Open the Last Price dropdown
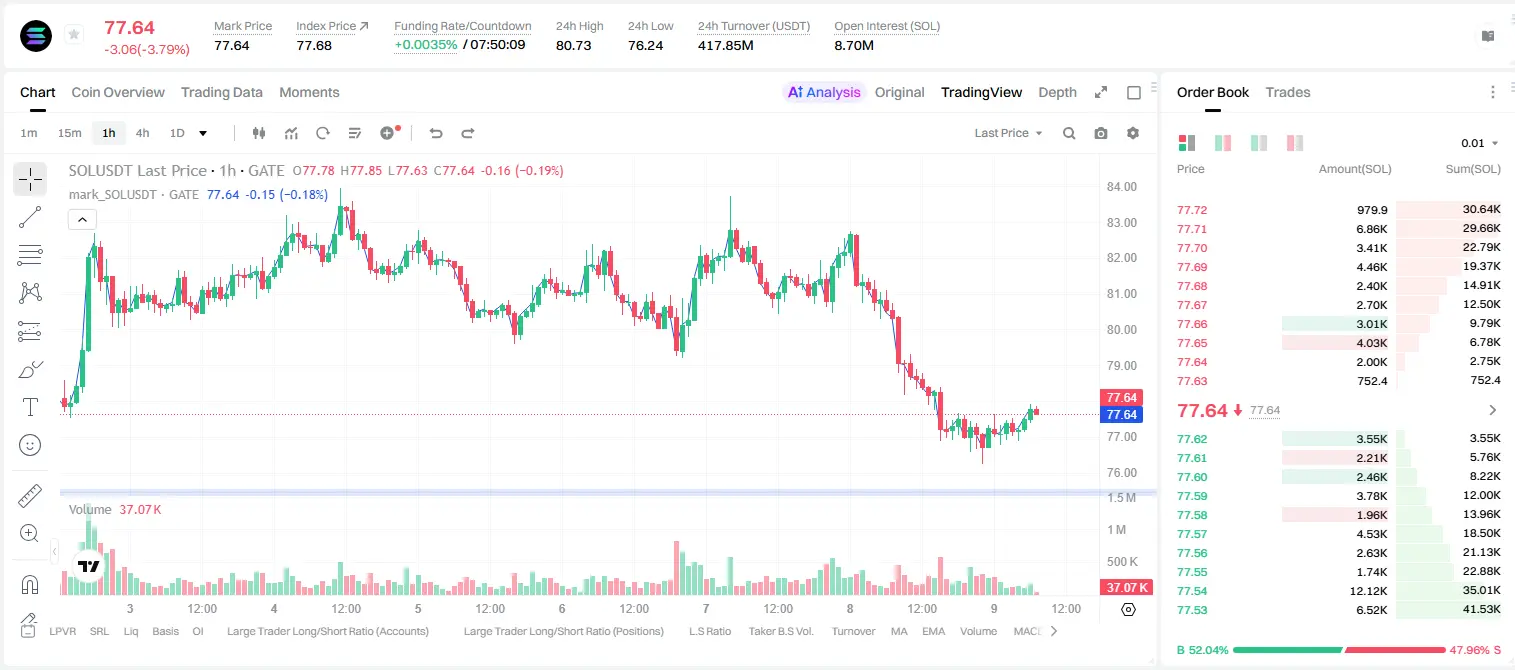The height and width of the screenshot is (670, 1515). click(x=1008, y=133)
